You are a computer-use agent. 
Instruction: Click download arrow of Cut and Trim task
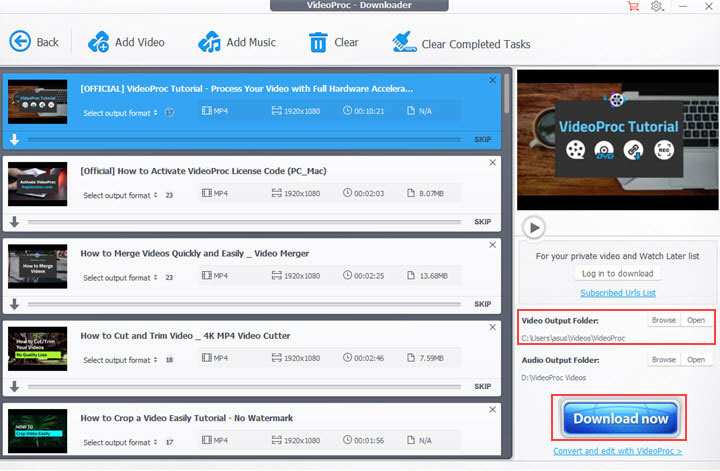pos(15,386)
